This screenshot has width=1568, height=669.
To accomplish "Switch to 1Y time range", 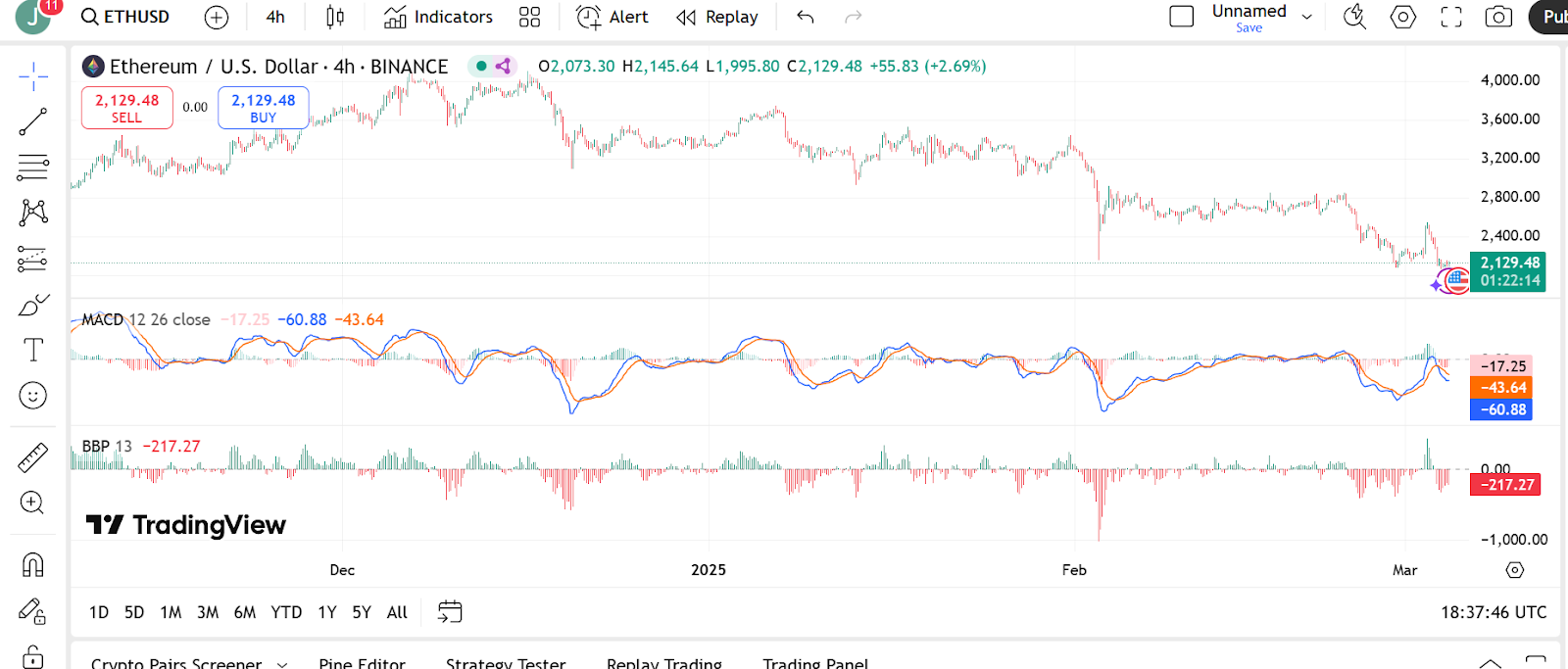I will pos(327,612).
